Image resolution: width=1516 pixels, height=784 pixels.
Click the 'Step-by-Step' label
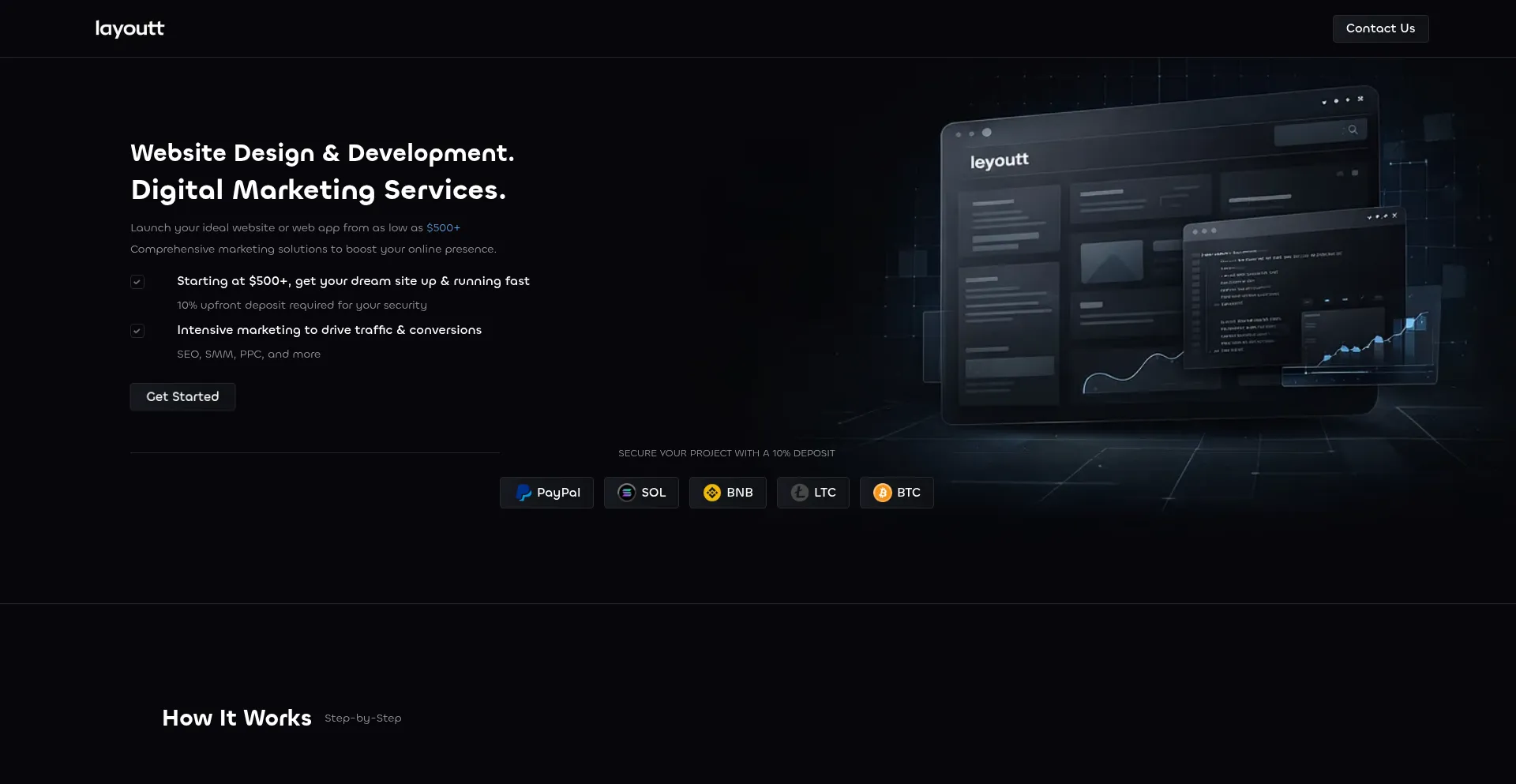coord(362,718)
